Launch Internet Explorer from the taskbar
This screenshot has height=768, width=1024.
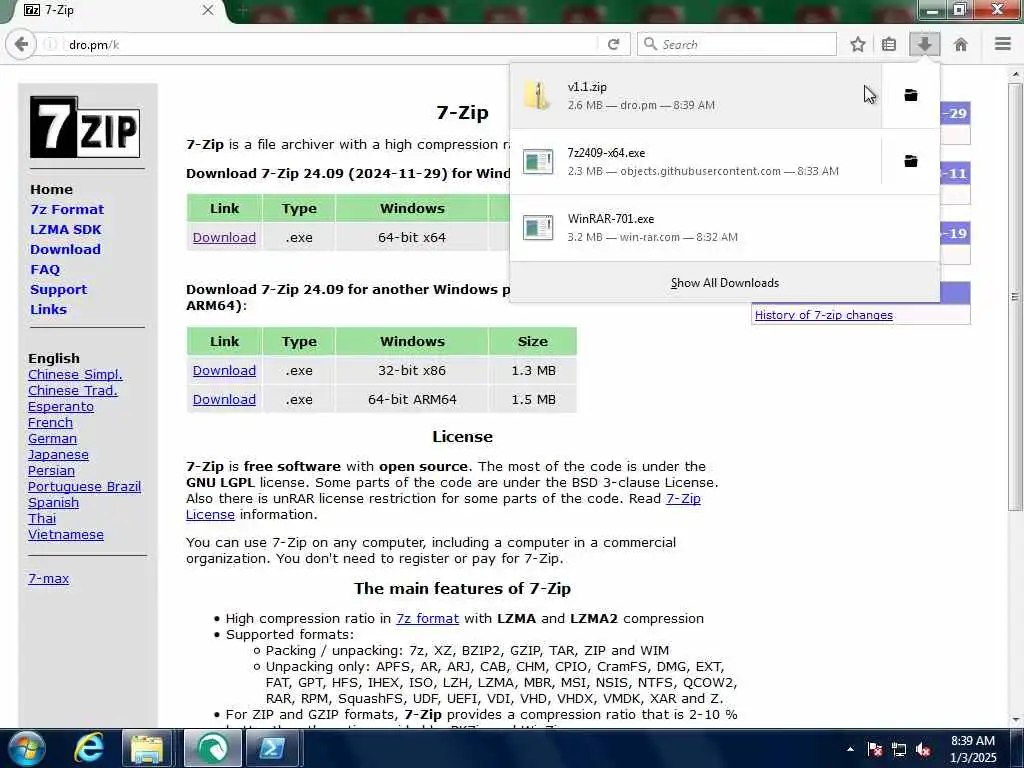click(89, 748)
